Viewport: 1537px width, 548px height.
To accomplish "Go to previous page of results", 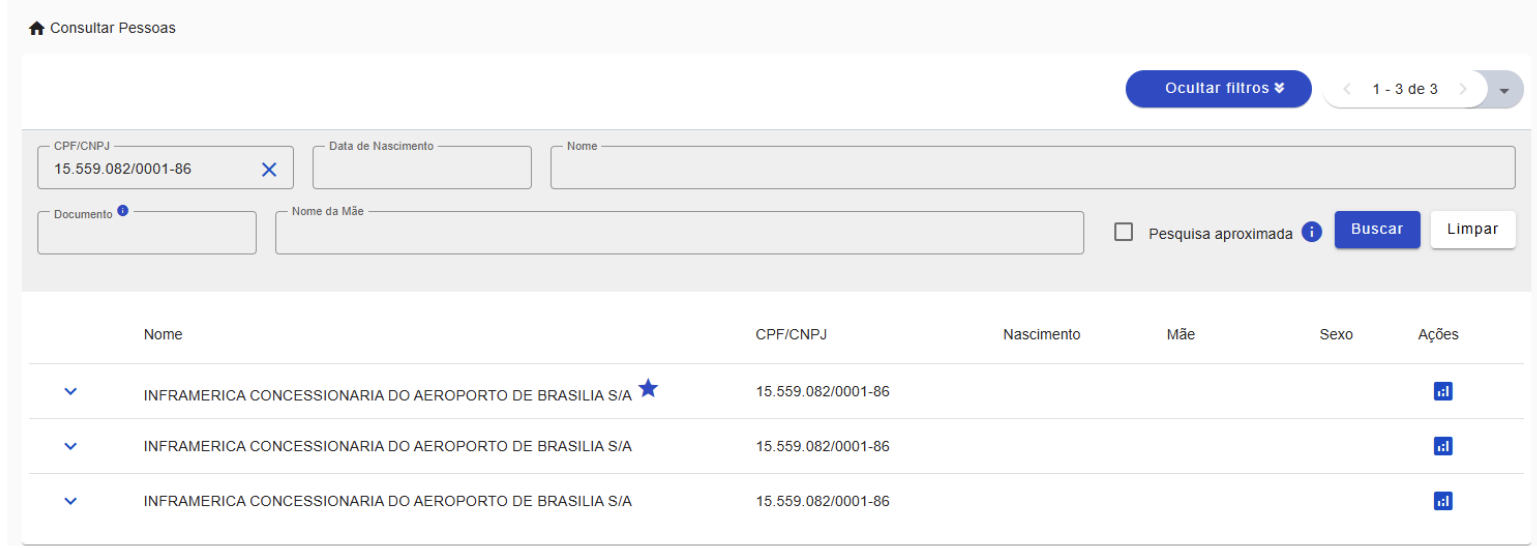I will 1347,89.
